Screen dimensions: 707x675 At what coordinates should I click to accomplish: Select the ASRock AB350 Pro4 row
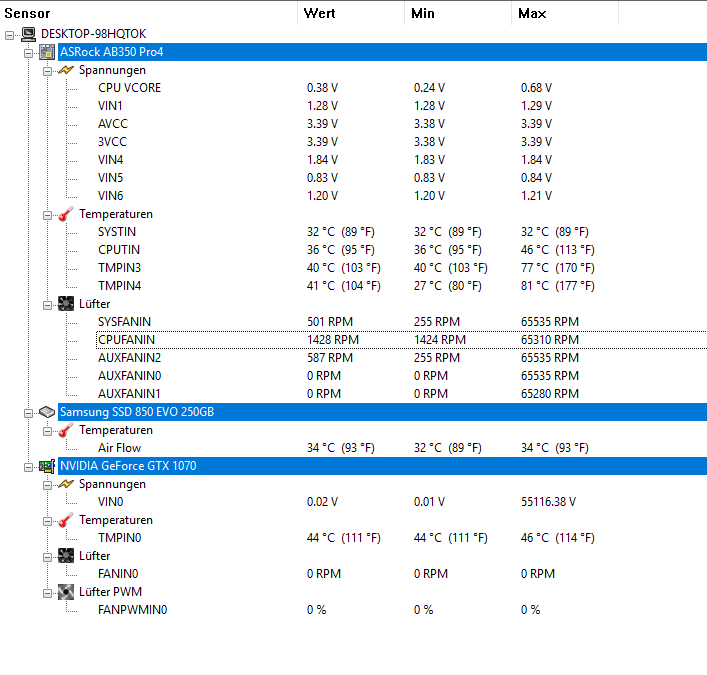coord(382,52)
